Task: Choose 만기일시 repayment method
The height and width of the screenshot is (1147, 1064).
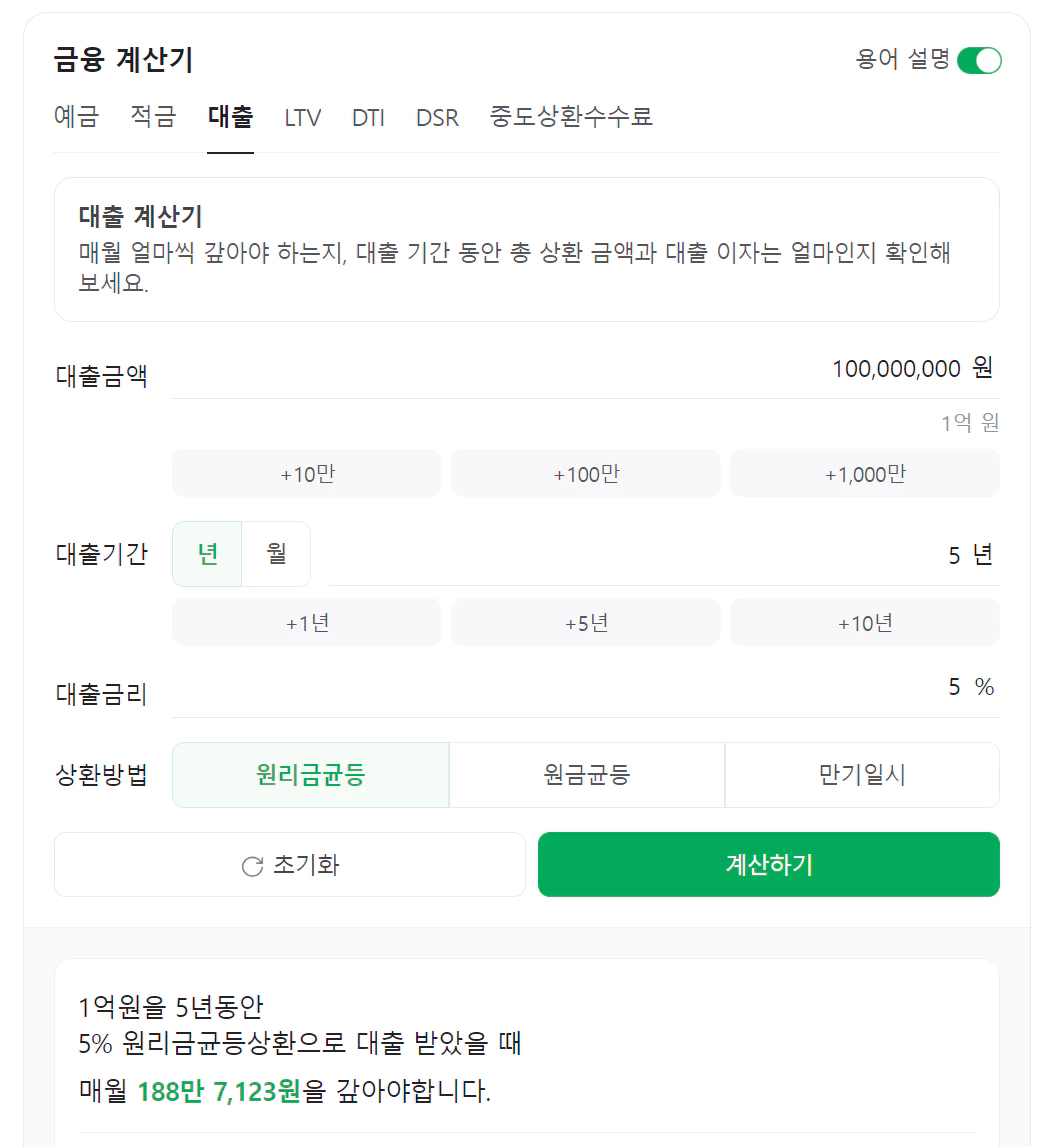Action: tap(862, 775)
